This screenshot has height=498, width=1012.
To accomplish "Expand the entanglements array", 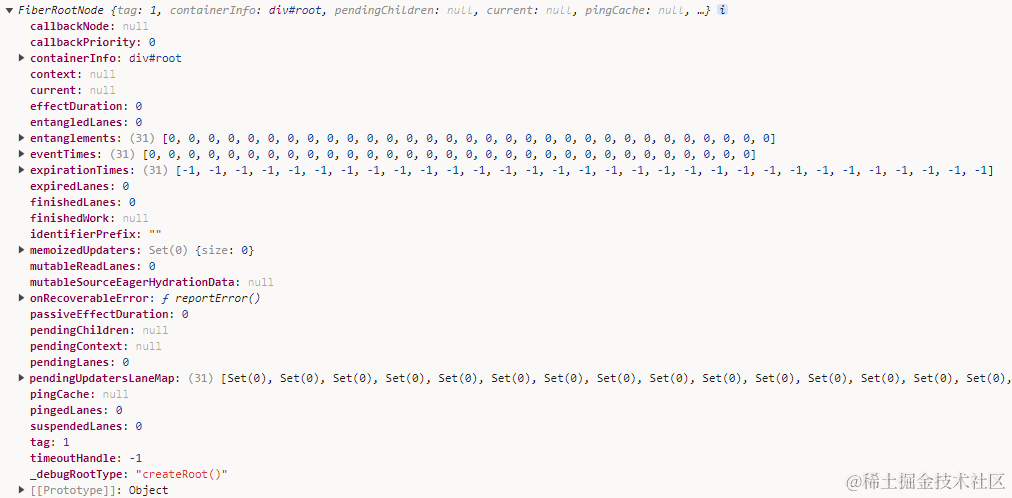I will [x=22, y=138].
